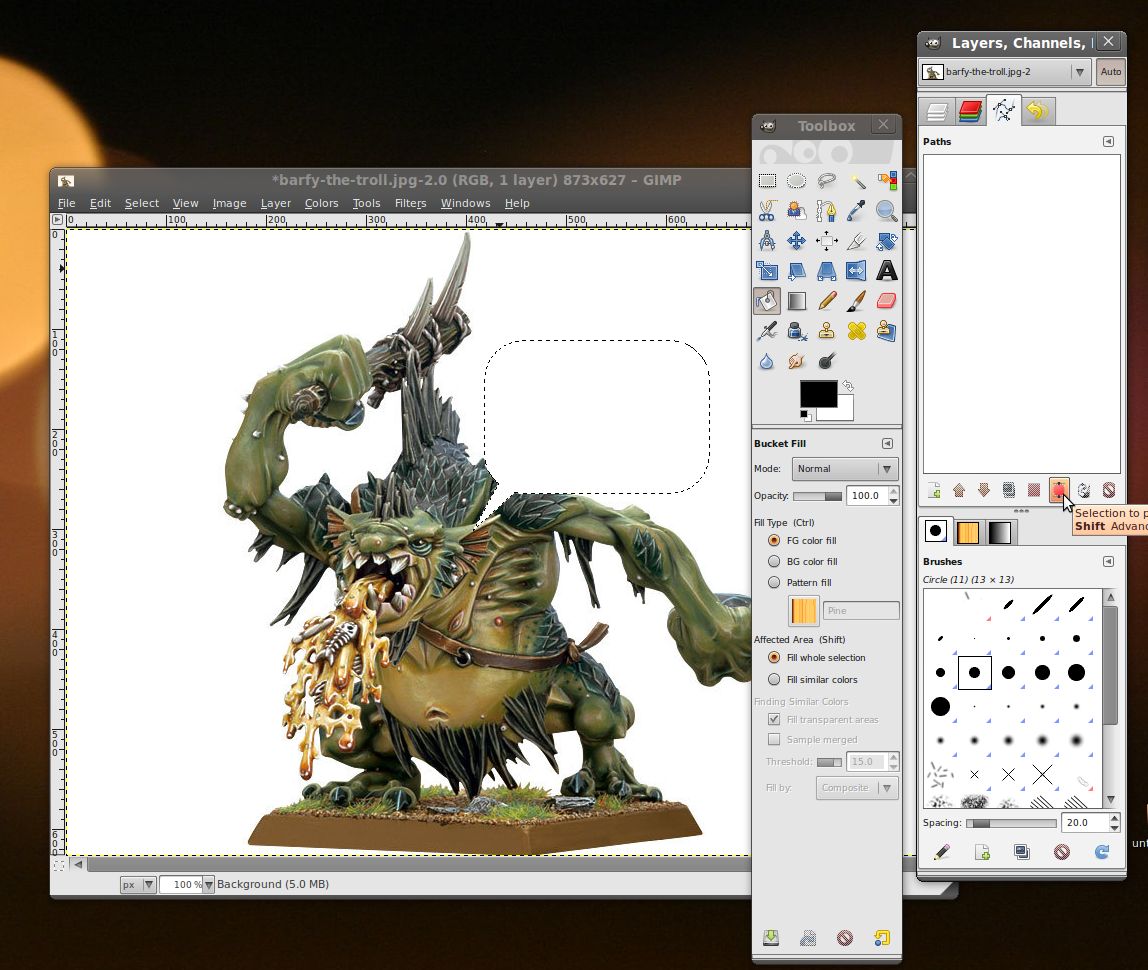Click the ruler corner menu arrow

tap(57, 220)
